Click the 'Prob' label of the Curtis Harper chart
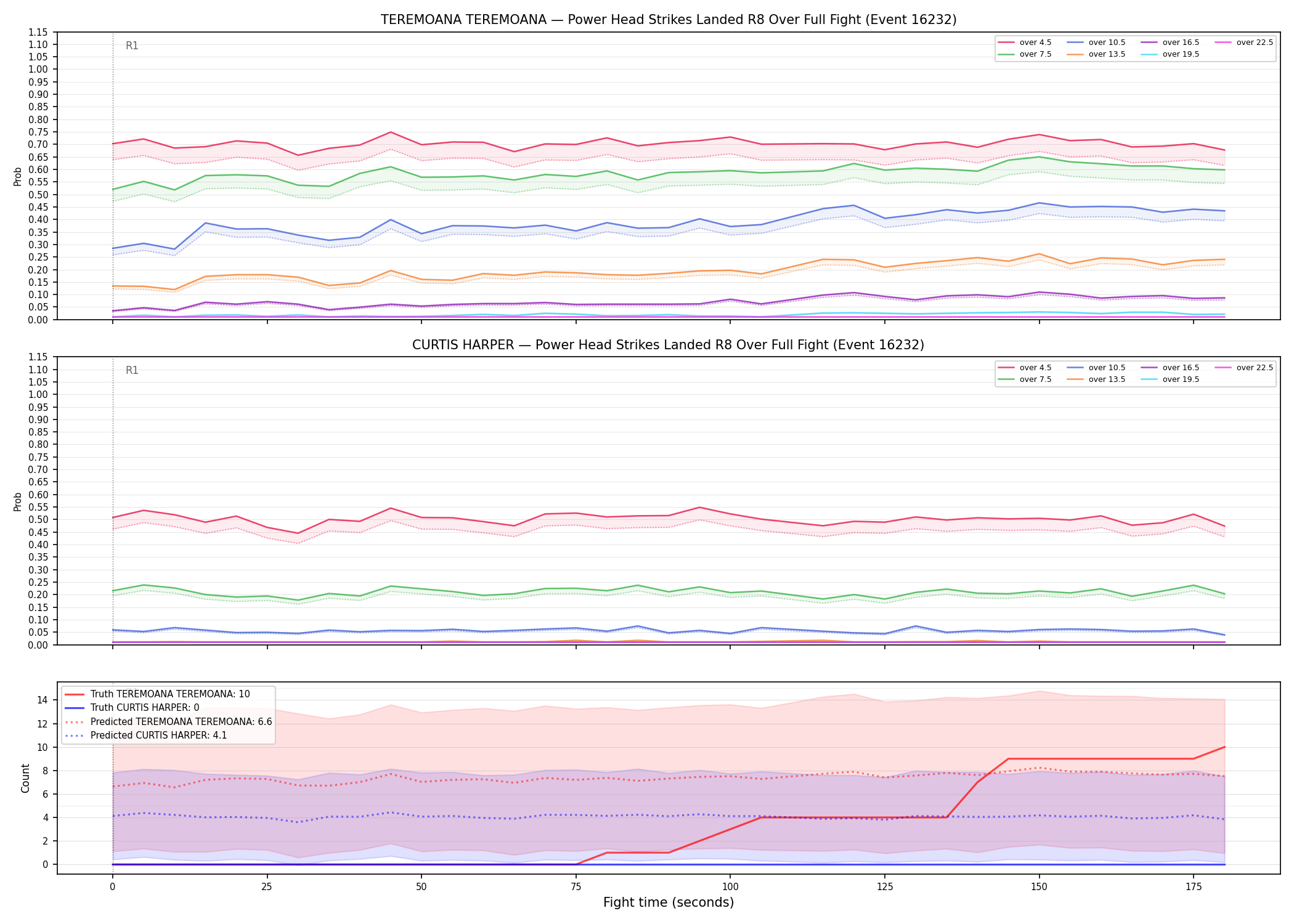The height and width of the screenshot is (924, 1294). (18, 501)
